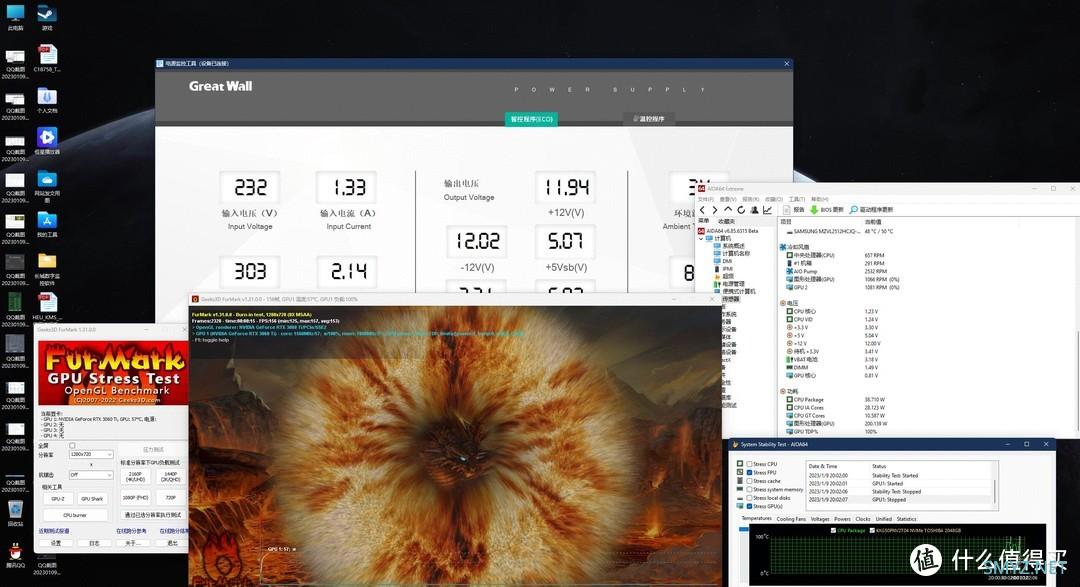The image size is (1080, 587).
Task: Open the 1280x720 resolution dropdown in FurMark
Action: tap(90, 454)
